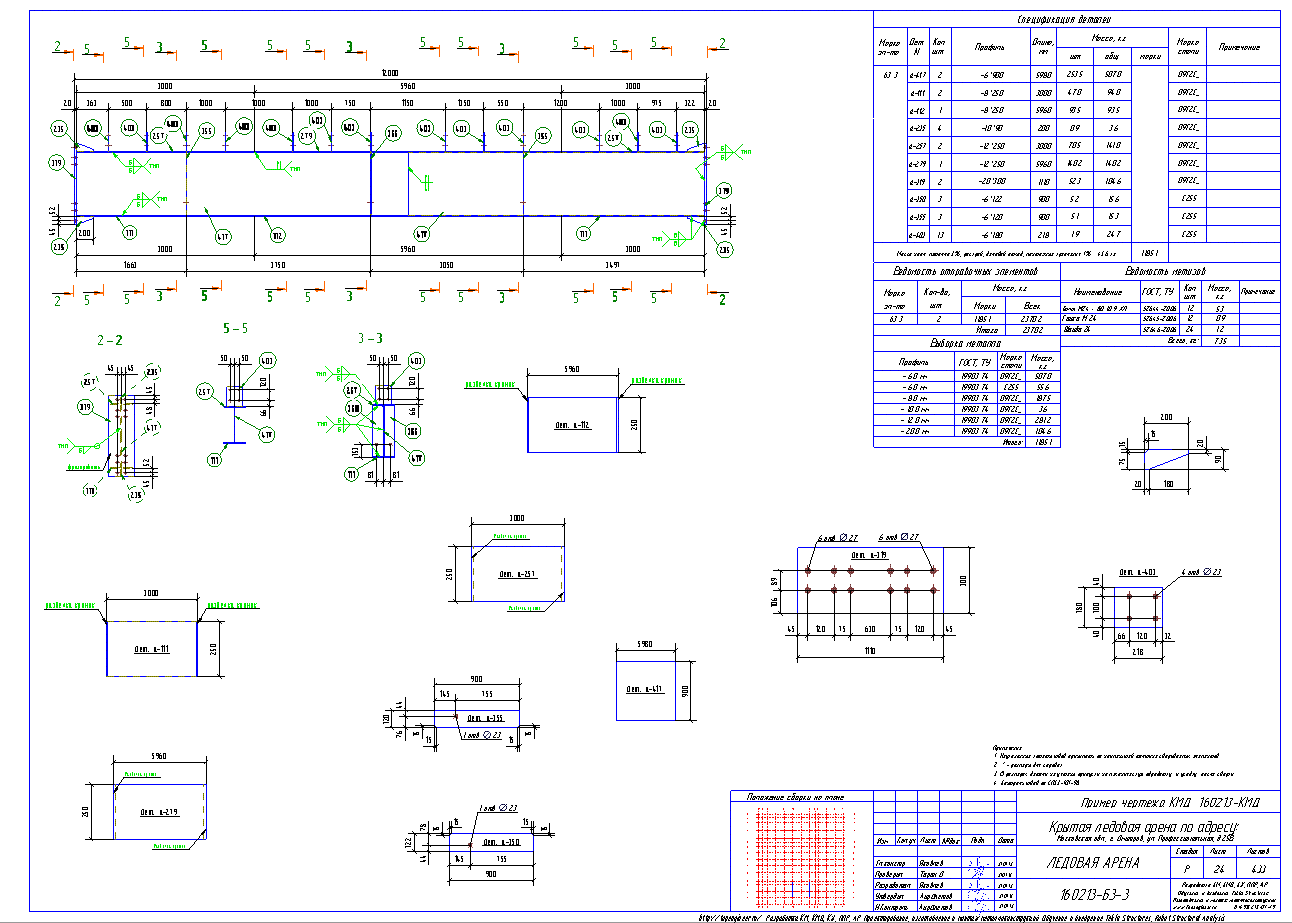Viewport: 1292px width, 923px height.
Task: Click the "Шайба 24" row name
Action: tap(1077, 328)
